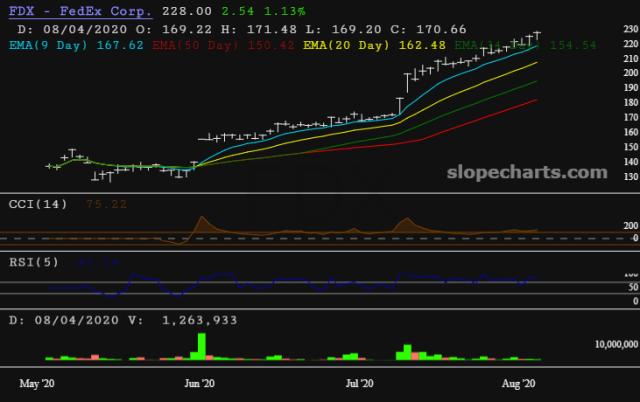Image resolution: width=640 pixels, height=402 pixels.
Task: Click the green price change 2.54
Action: [x=238, y=11]
